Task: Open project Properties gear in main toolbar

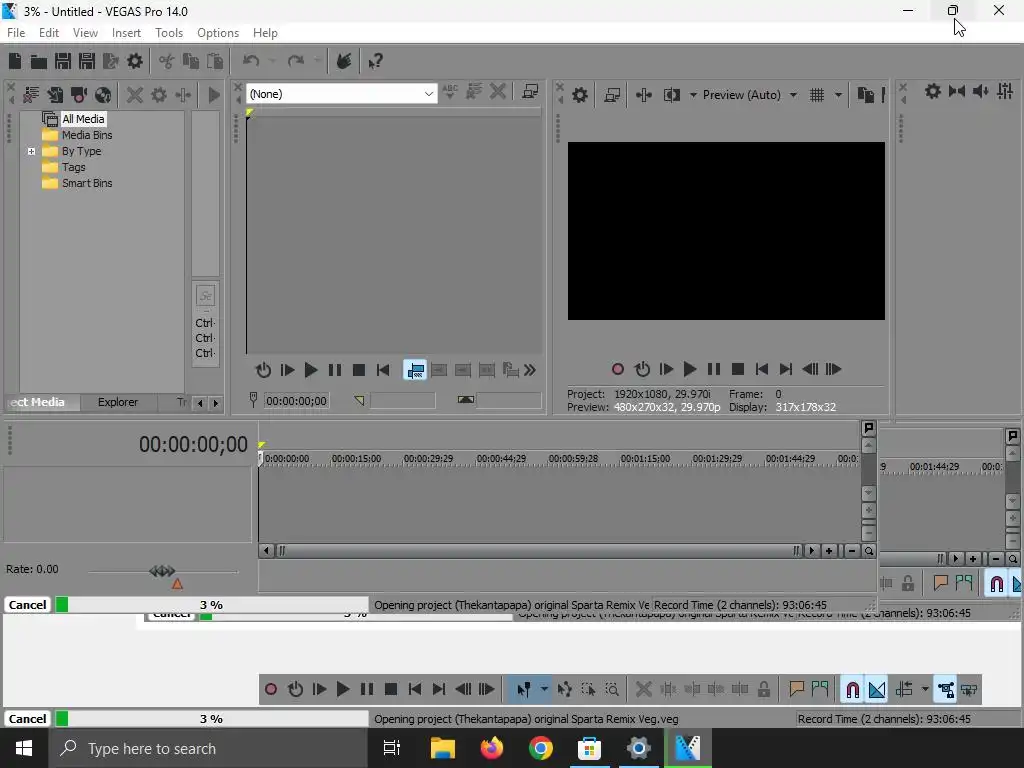Action: [x=135, y=61]
